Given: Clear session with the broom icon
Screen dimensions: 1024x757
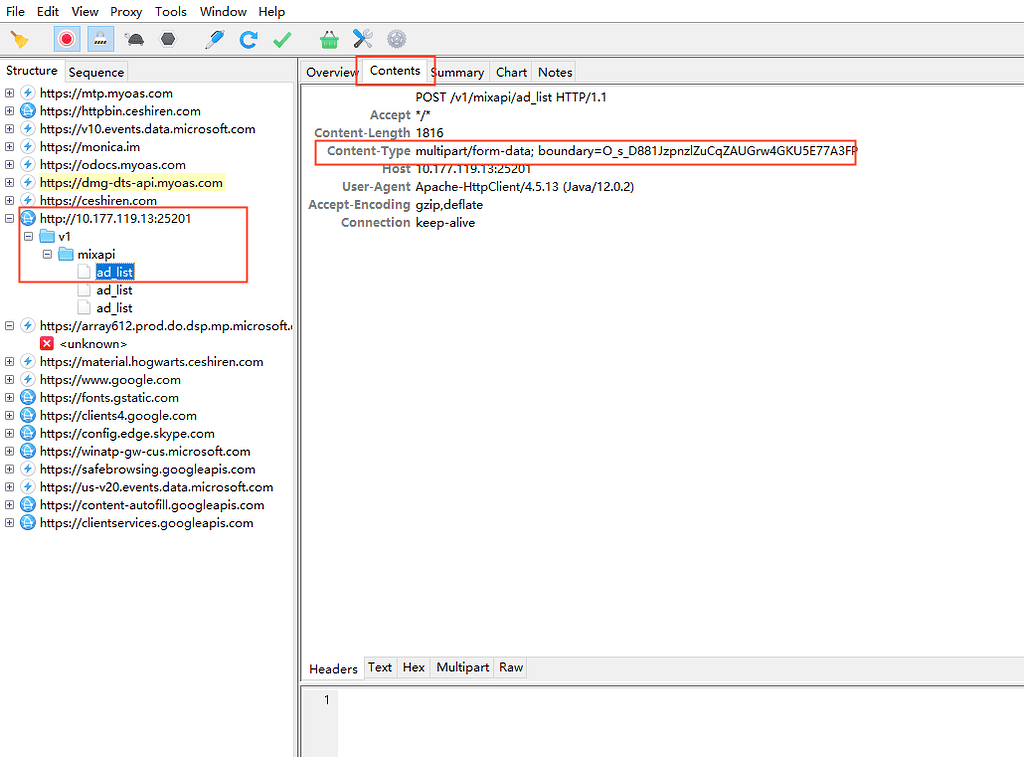Looking at the screenshot, I should (20, 40).
